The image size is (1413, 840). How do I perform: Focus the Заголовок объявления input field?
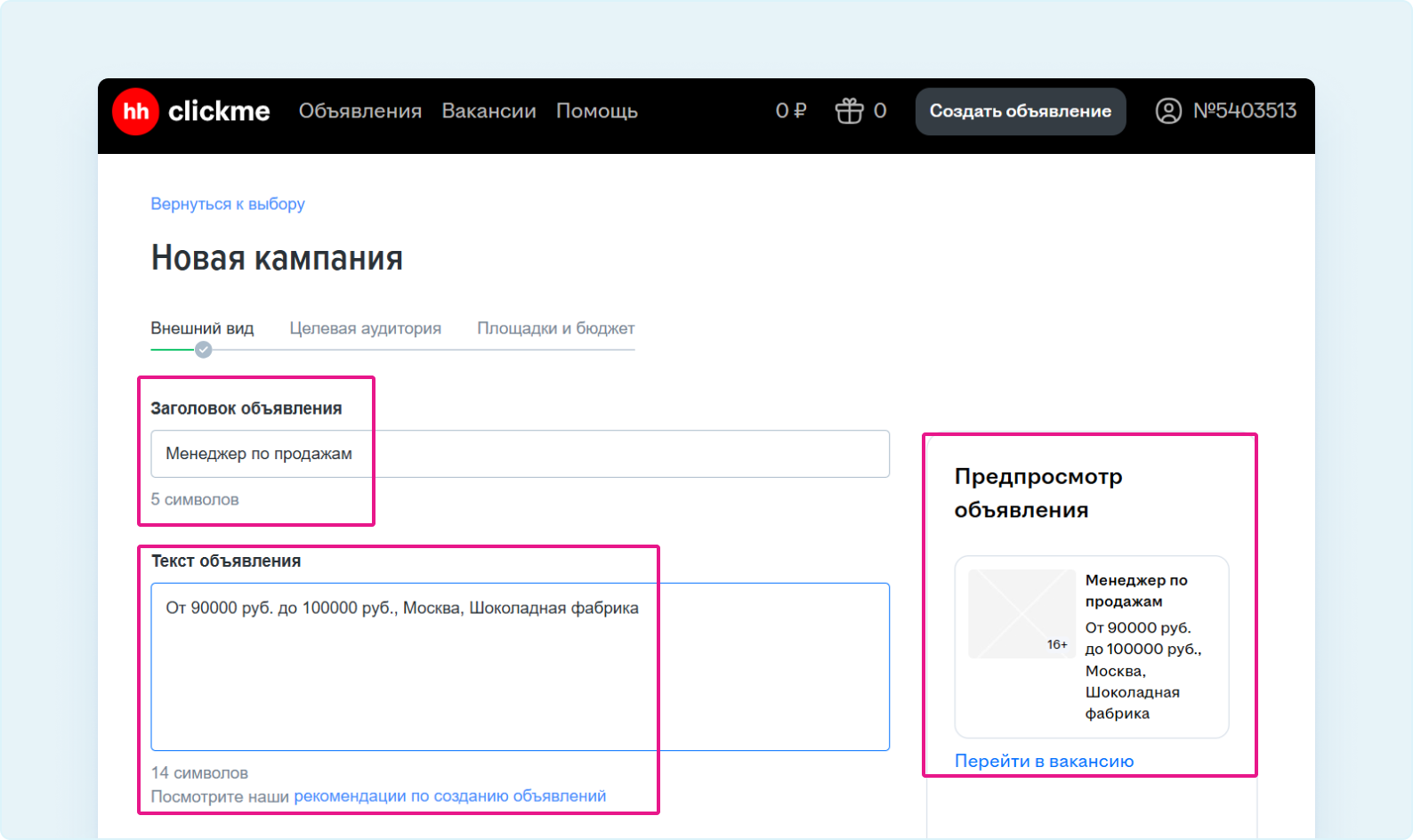click(x=521, y=454)
